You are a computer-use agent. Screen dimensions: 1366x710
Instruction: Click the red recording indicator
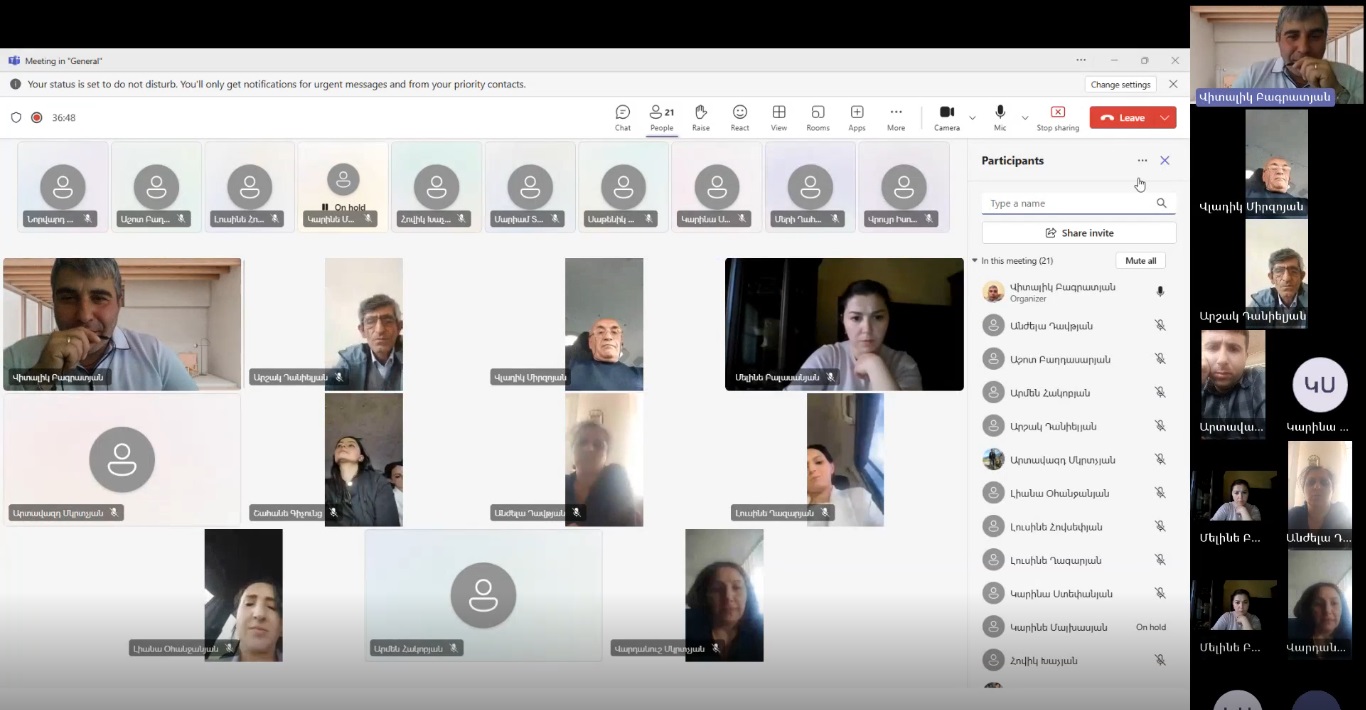[37, 117]
